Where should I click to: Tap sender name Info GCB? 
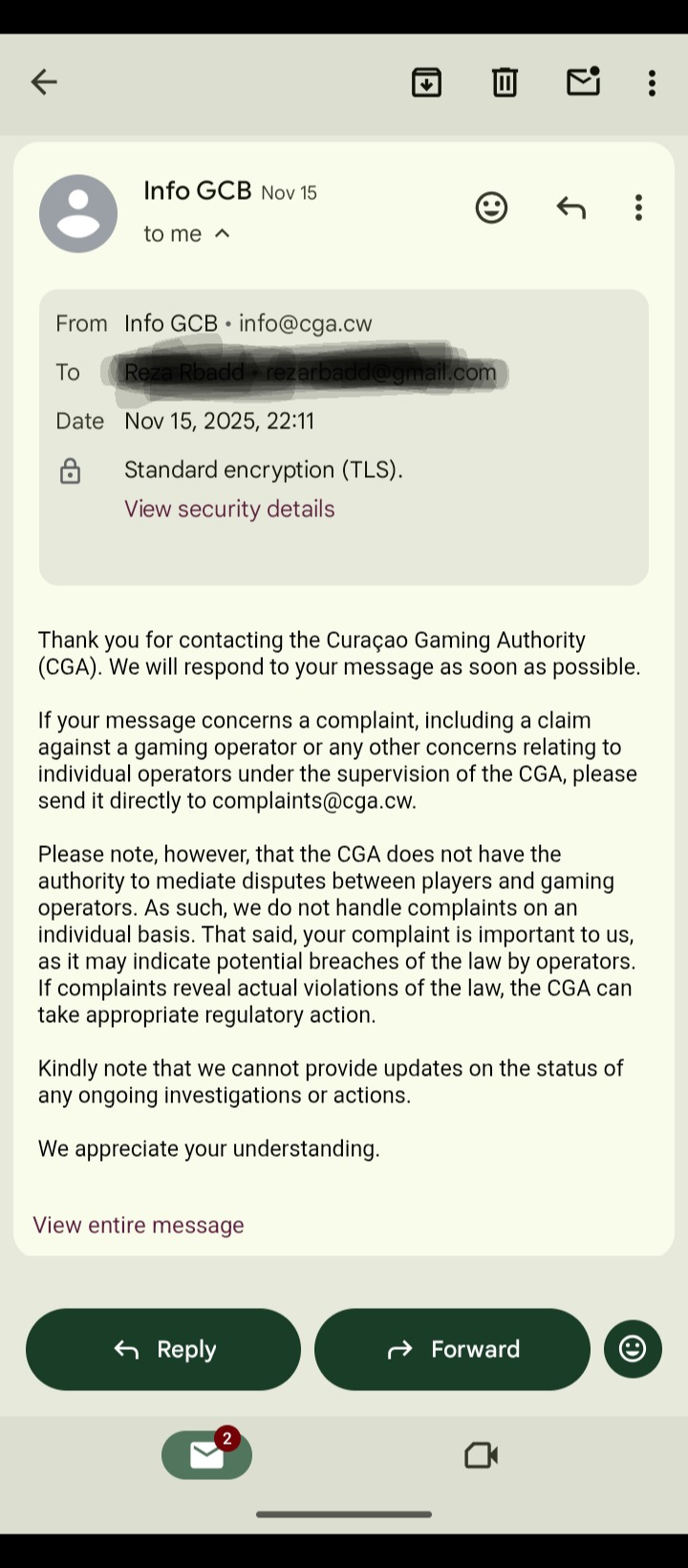(197, 190)
